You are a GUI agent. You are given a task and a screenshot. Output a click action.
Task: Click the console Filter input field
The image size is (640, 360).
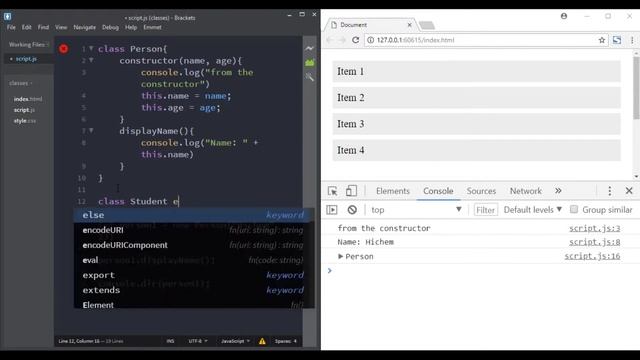coord(485,210)
